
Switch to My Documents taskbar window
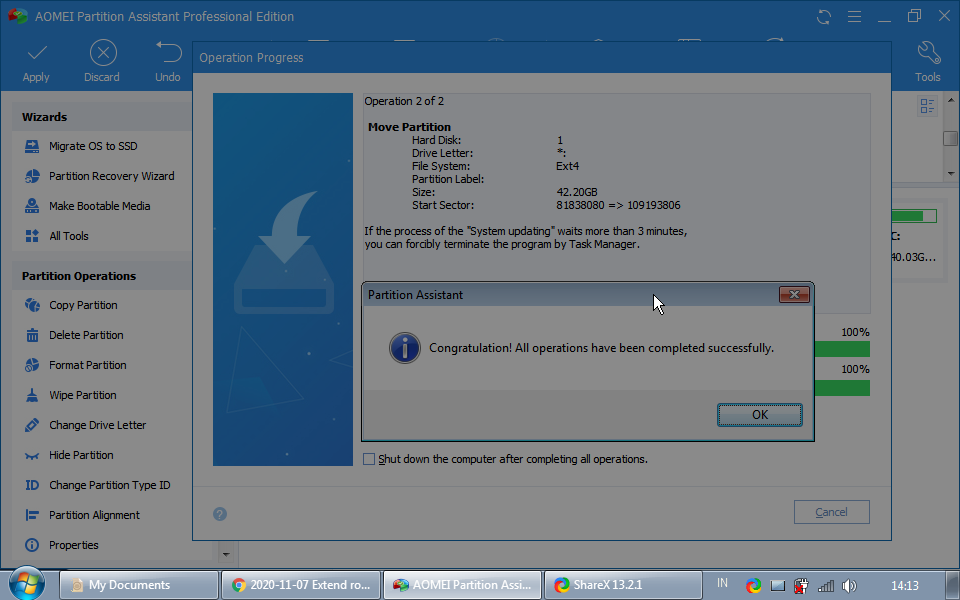coord(139,585)
